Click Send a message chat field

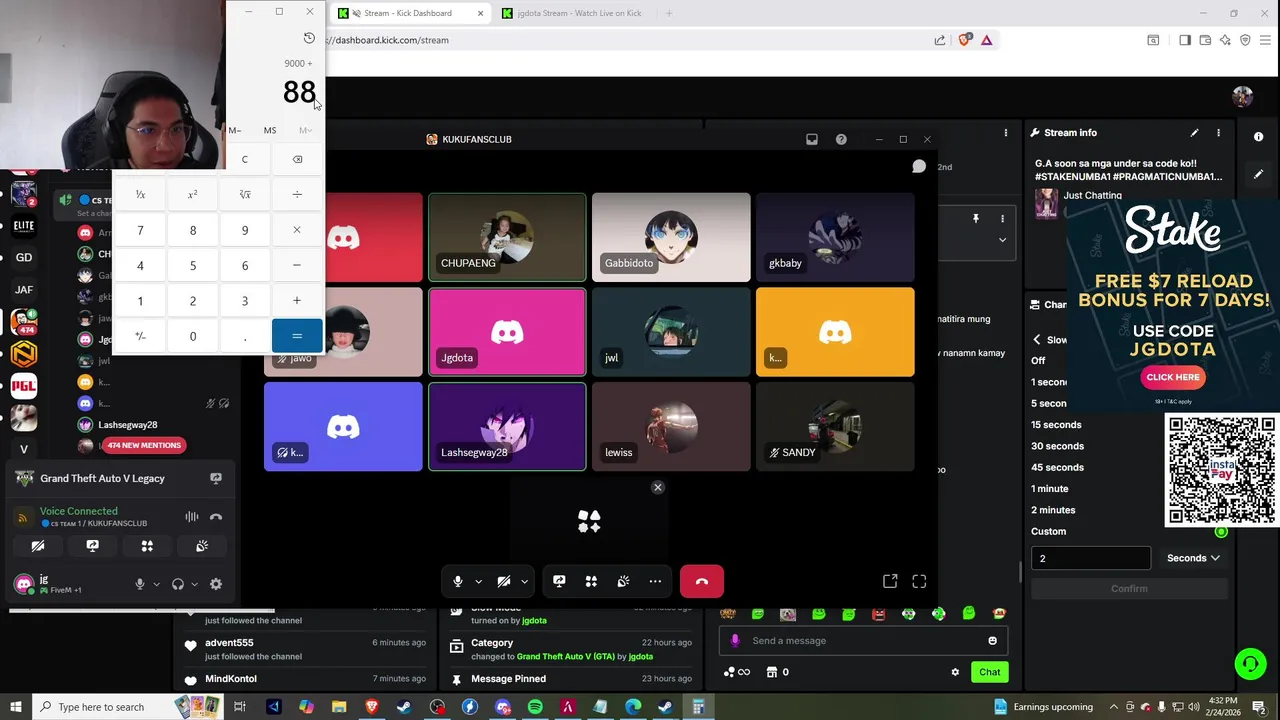pyautogui.click(x=863, y=641)
